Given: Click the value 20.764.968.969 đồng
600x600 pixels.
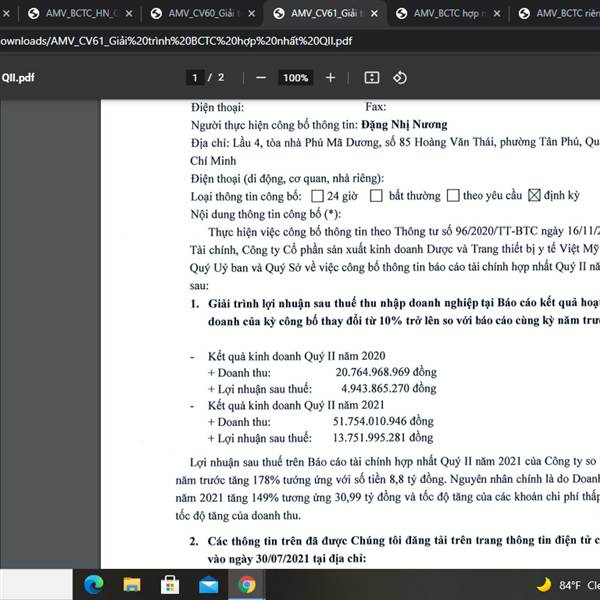Looking at the screenshot, I should pyautogui.click(x=386, y=372).
